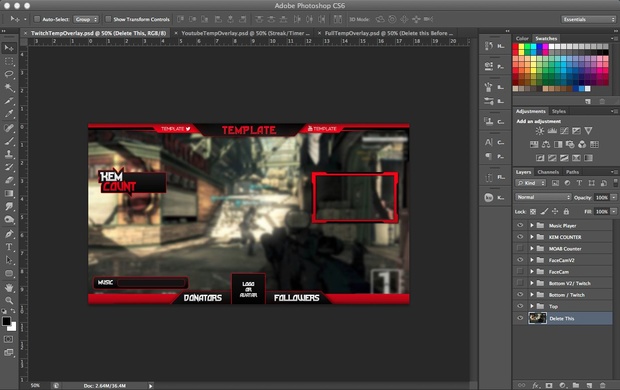The width and height of the screenshot is (620, 390).
Task: Select the Lasso tool
Action: 9,74
